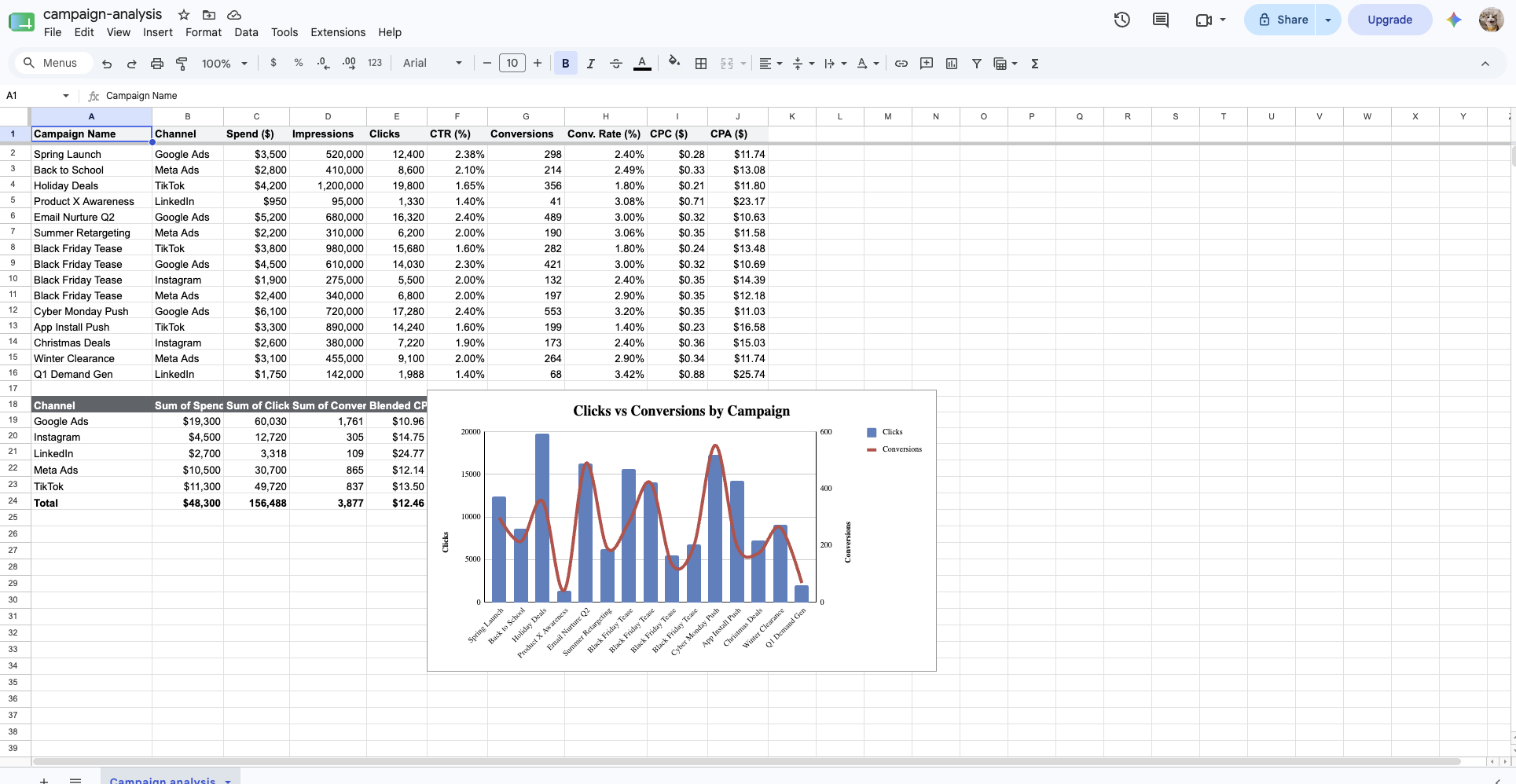Open the Gemini sparkle icon
The image size is (1516, 784).
pyautogui.click(x=1454, y=20)
